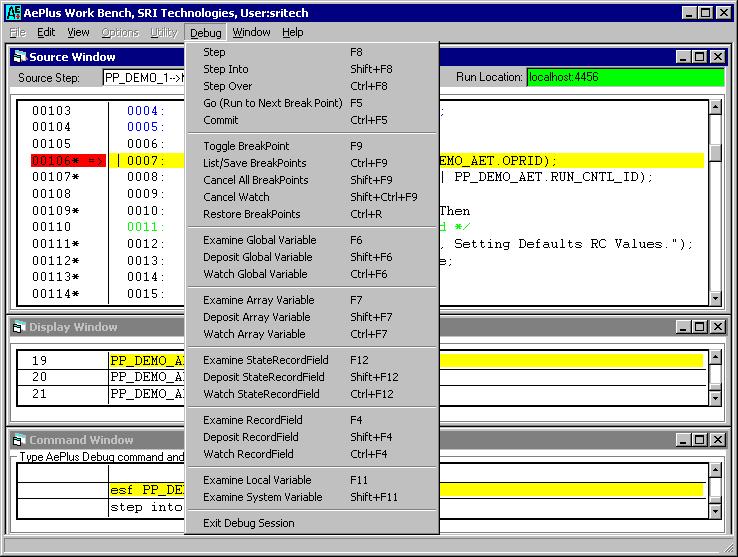Select Exit Debug Session

(x=249, y=523)
